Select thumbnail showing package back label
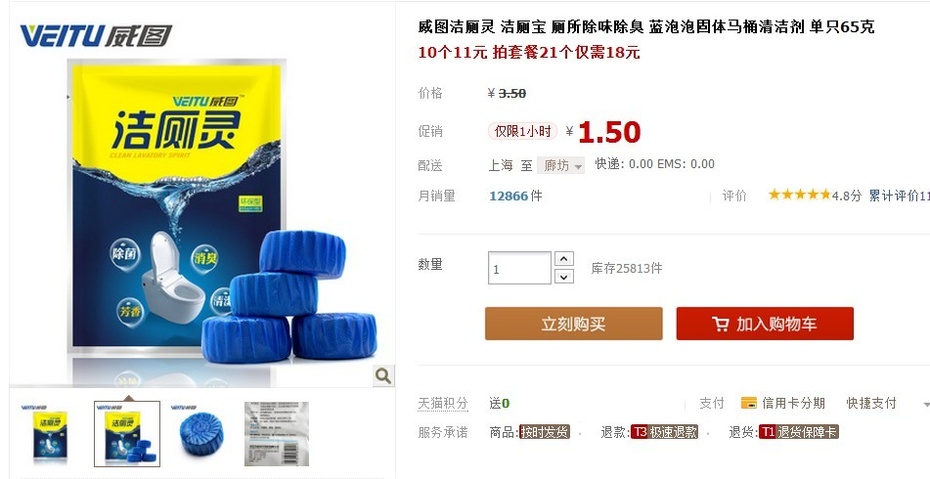The width and height of the screenshot is (930, 479). click(276, 434)
